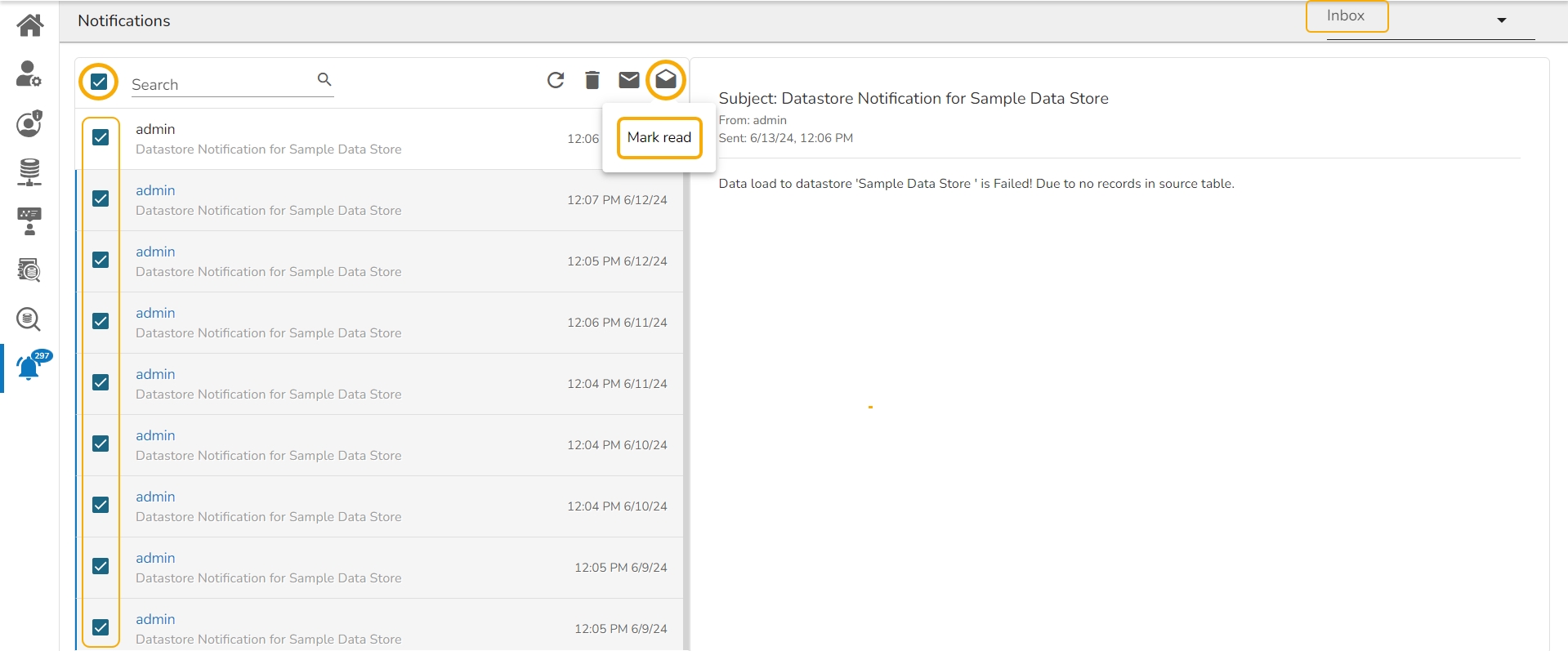Click the Home icon in sidebar
1568x651 pixels.
[x=30, y=25]
